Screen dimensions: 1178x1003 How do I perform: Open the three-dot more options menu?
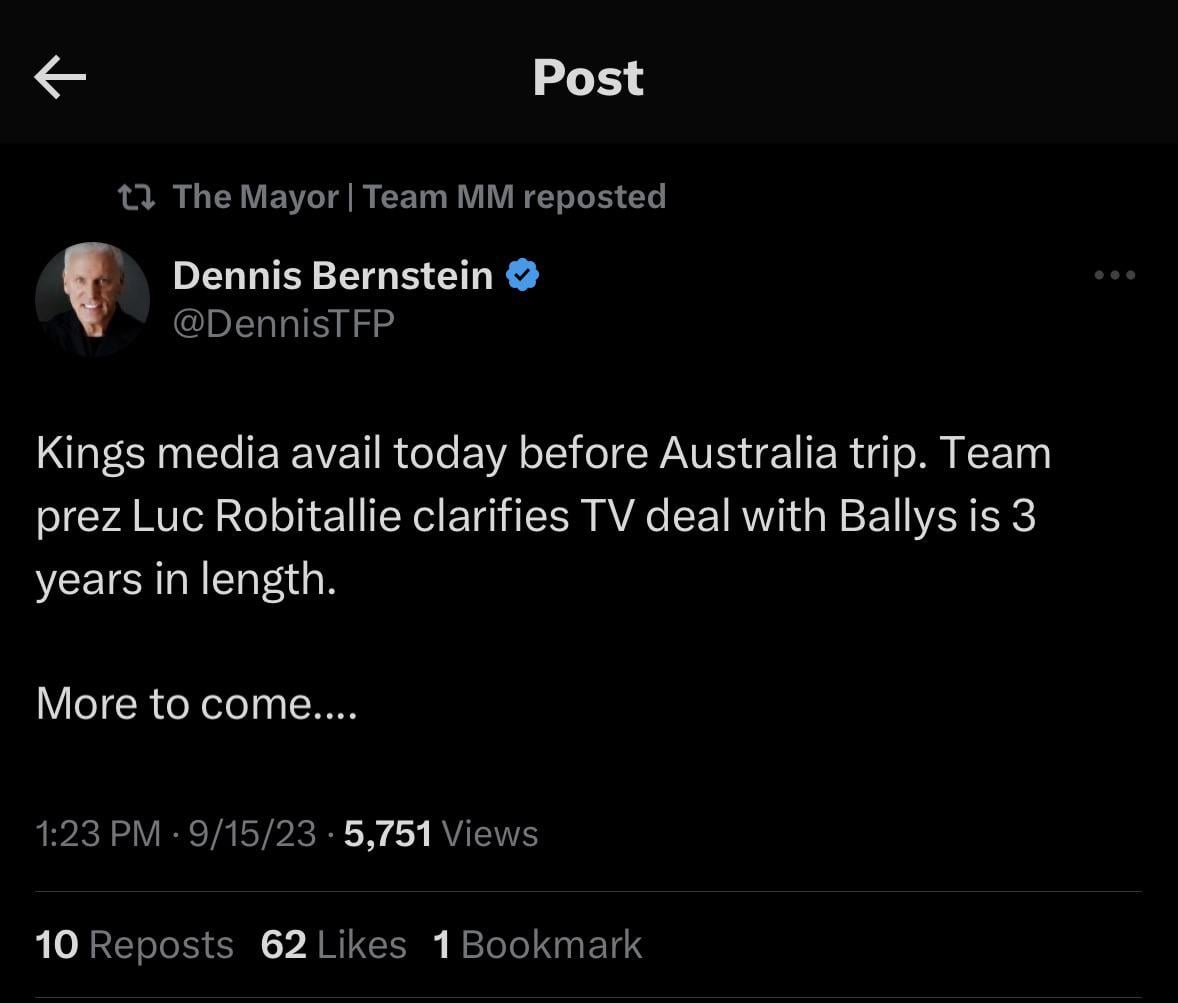pyautogui.click(x=1115, y=275)
